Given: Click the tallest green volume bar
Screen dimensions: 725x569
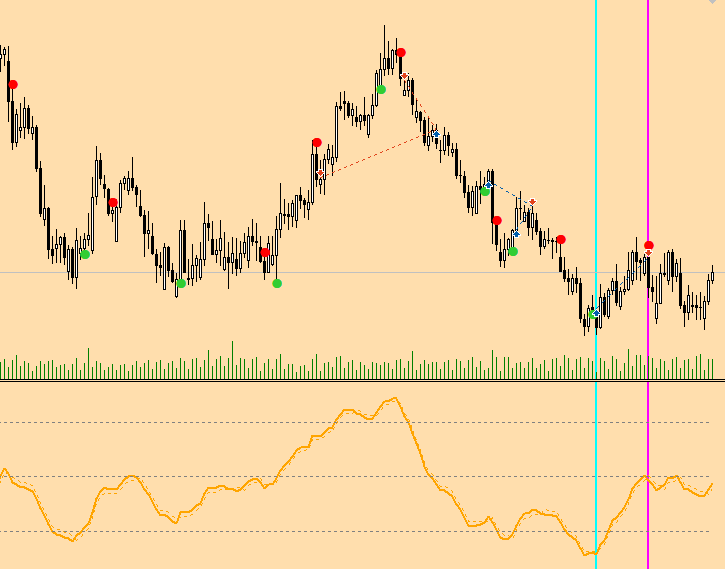Looking at the screenshot, I should coord(233,360).
